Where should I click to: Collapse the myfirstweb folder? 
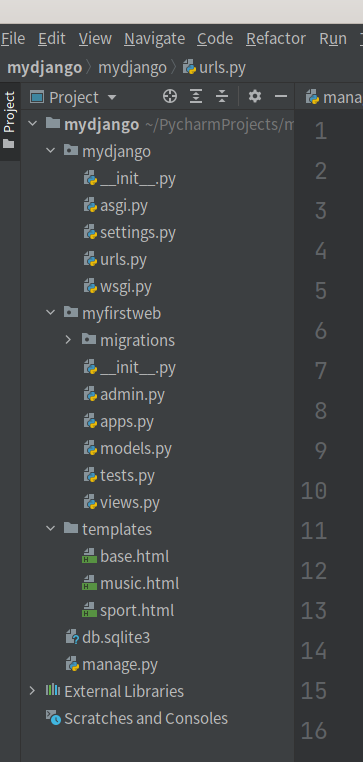pos(51,312)
